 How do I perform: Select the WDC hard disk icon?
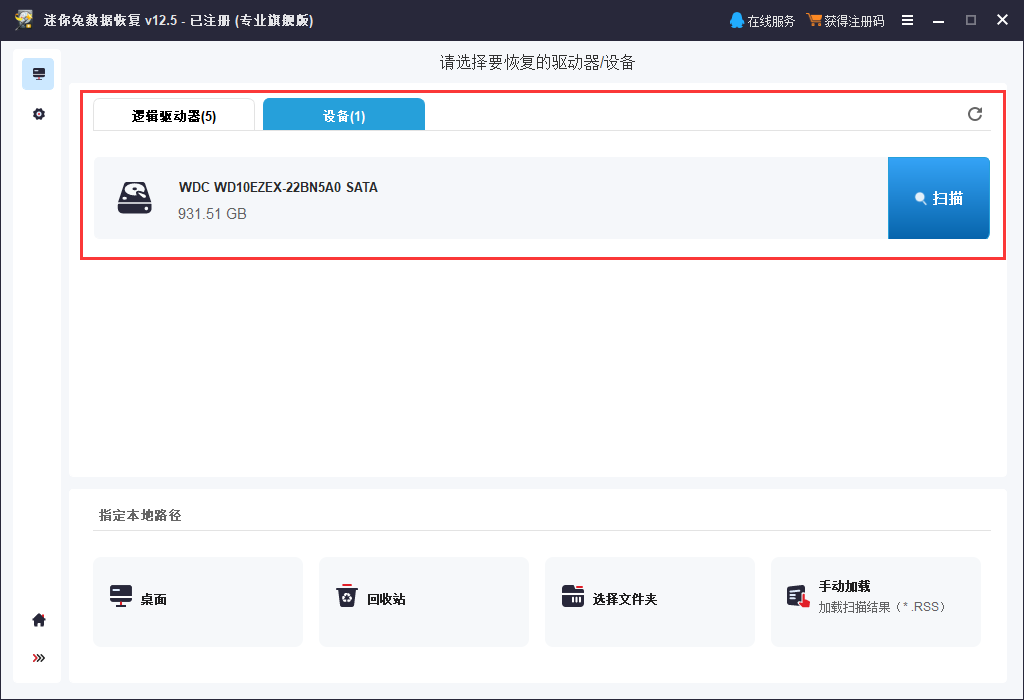(x=135, y=198)
